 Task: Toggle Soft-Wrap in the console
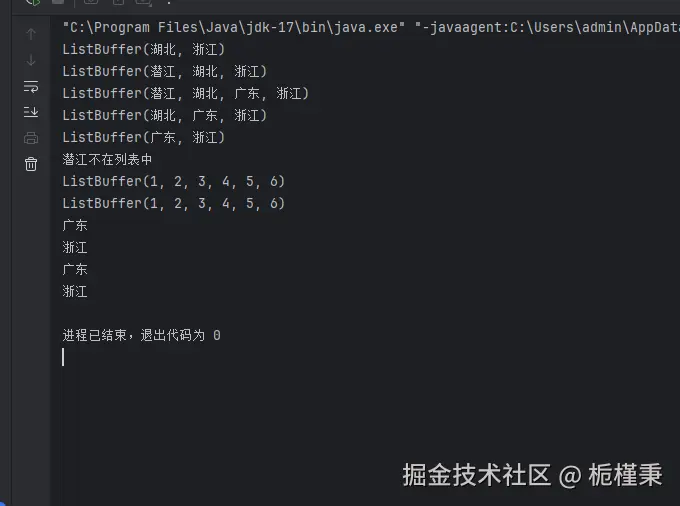click(x=31, y=86)
